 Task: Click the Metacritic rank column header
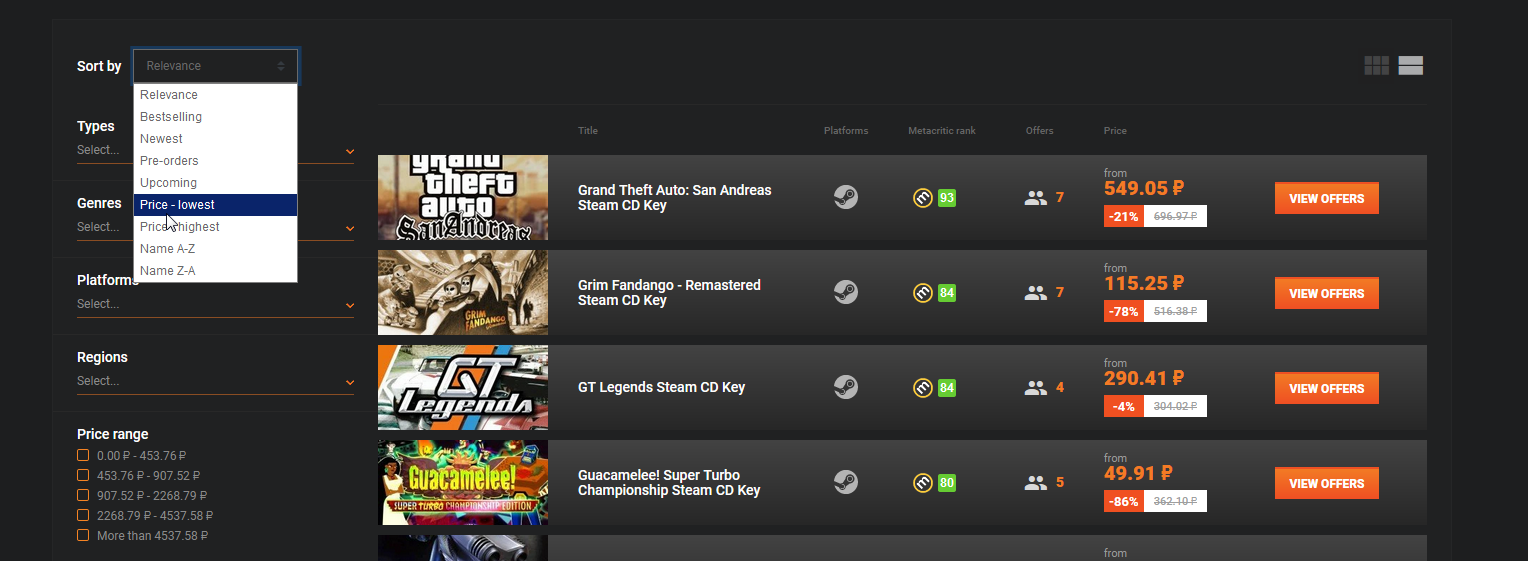941,131
